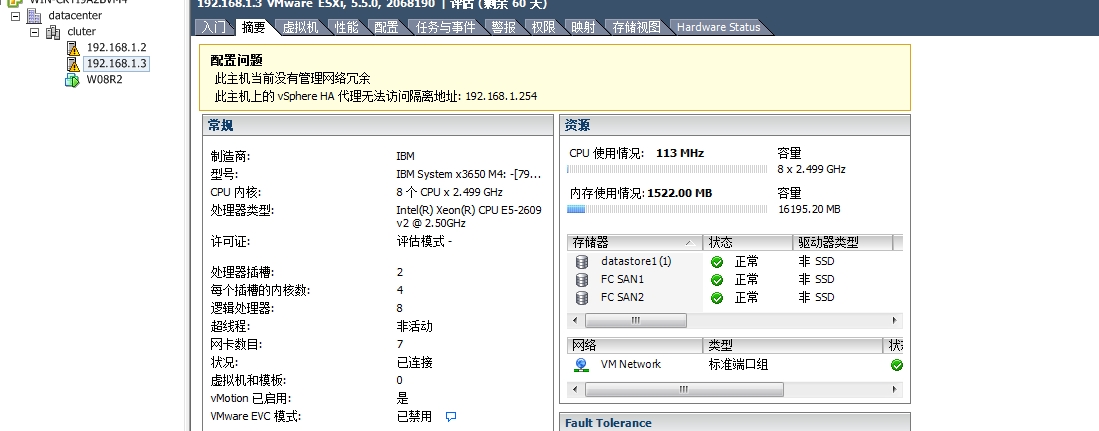Click the green status icon for FC SAN2
The image size is (1099, 431).
pyautogui.click(x=716, y=298)
